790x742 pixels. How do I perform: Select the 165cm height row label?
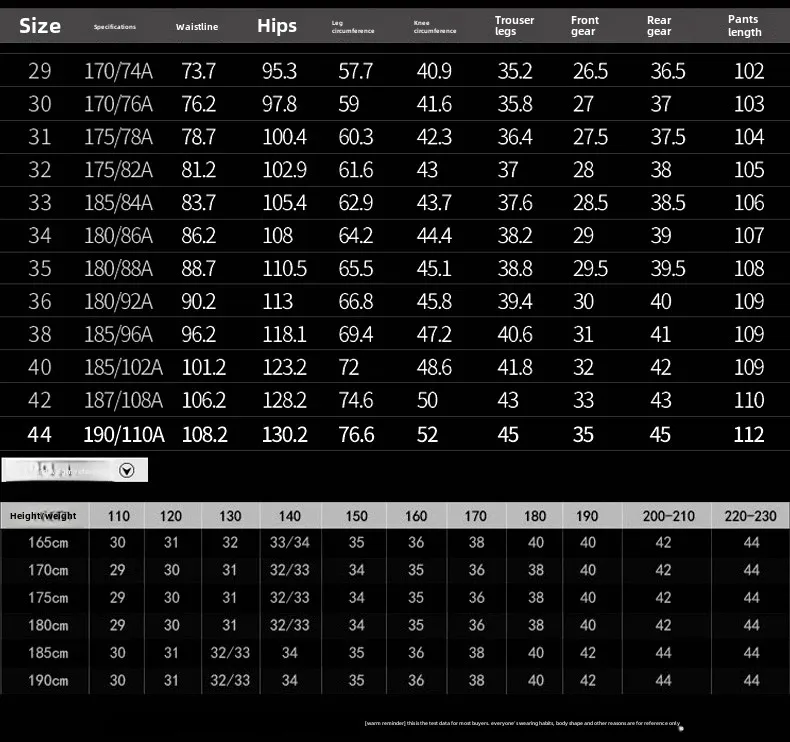tap(48, 543)
